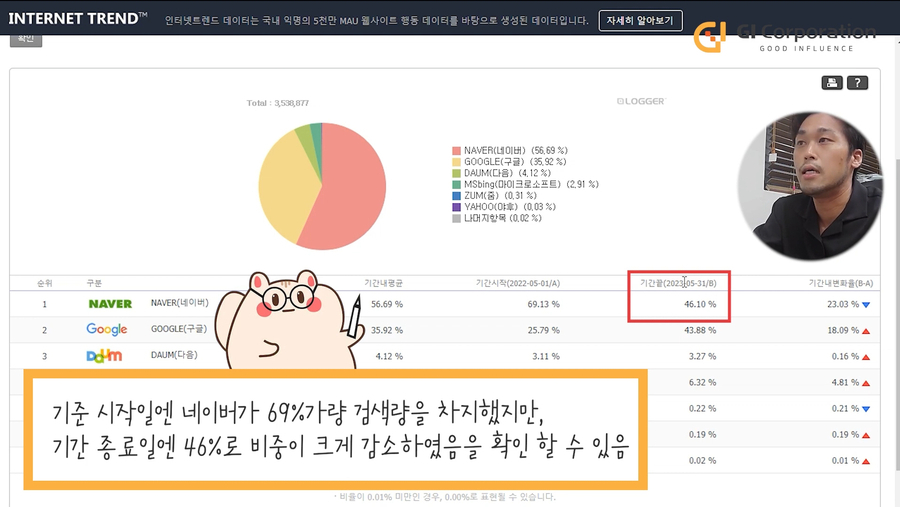Click the blue down arrow beside 0.21 %
Image resolution: width=900 pixels, height=507 pixels.
click(x=866, y=409)
